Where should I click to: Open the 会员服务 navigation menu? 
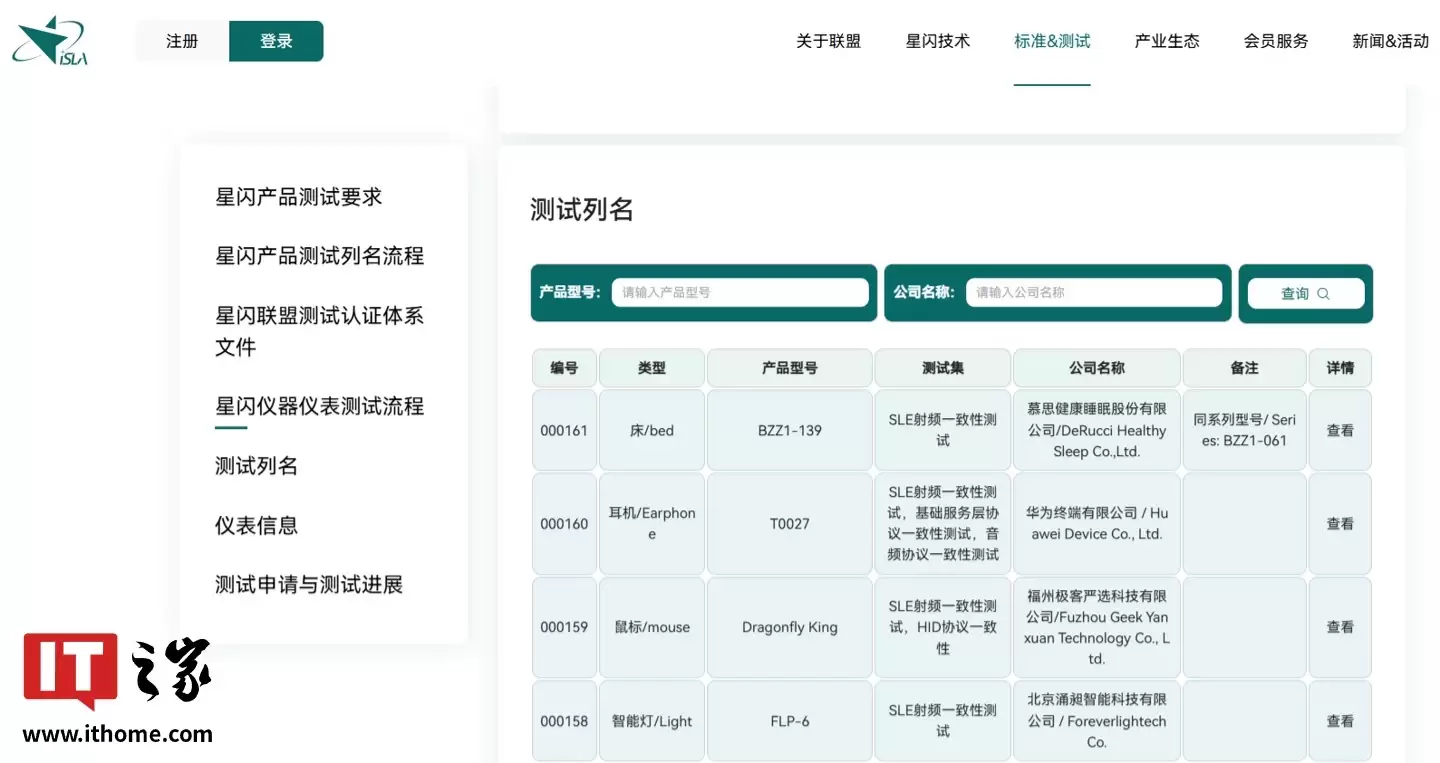click(x=1275, y=41)
